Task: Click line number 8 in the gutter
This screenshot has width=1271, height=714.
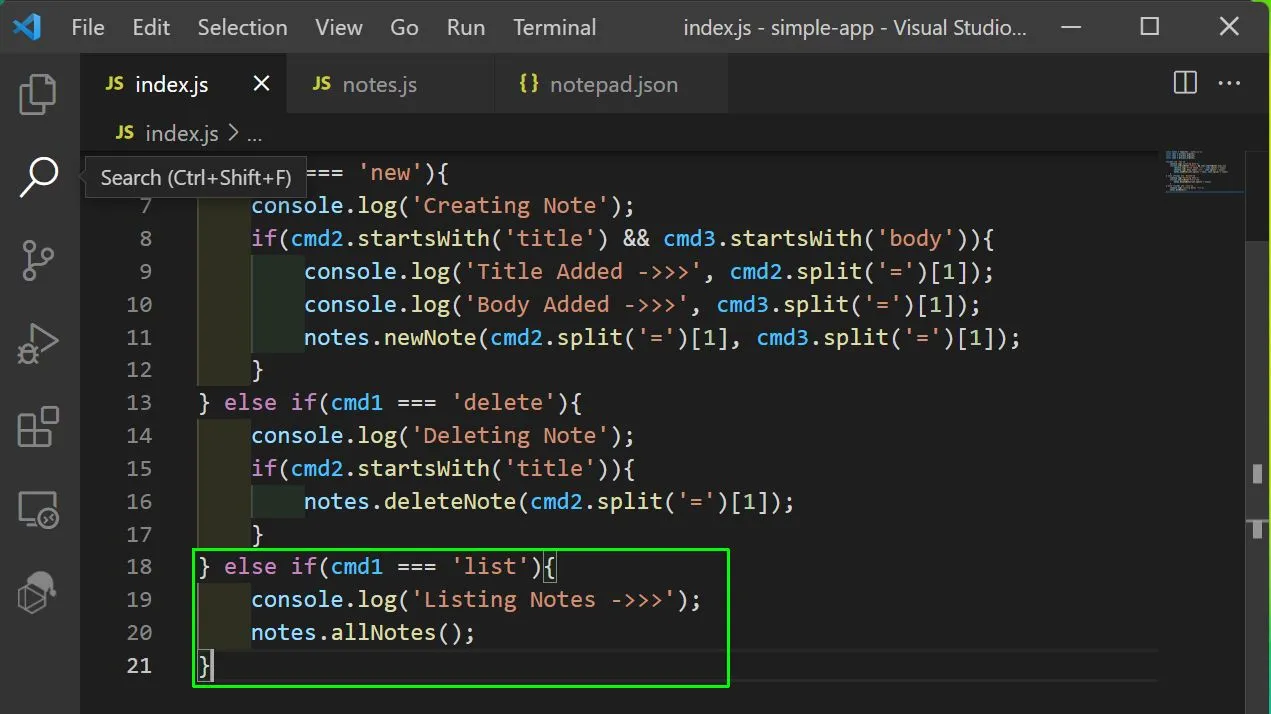Action: click(146, 238)
